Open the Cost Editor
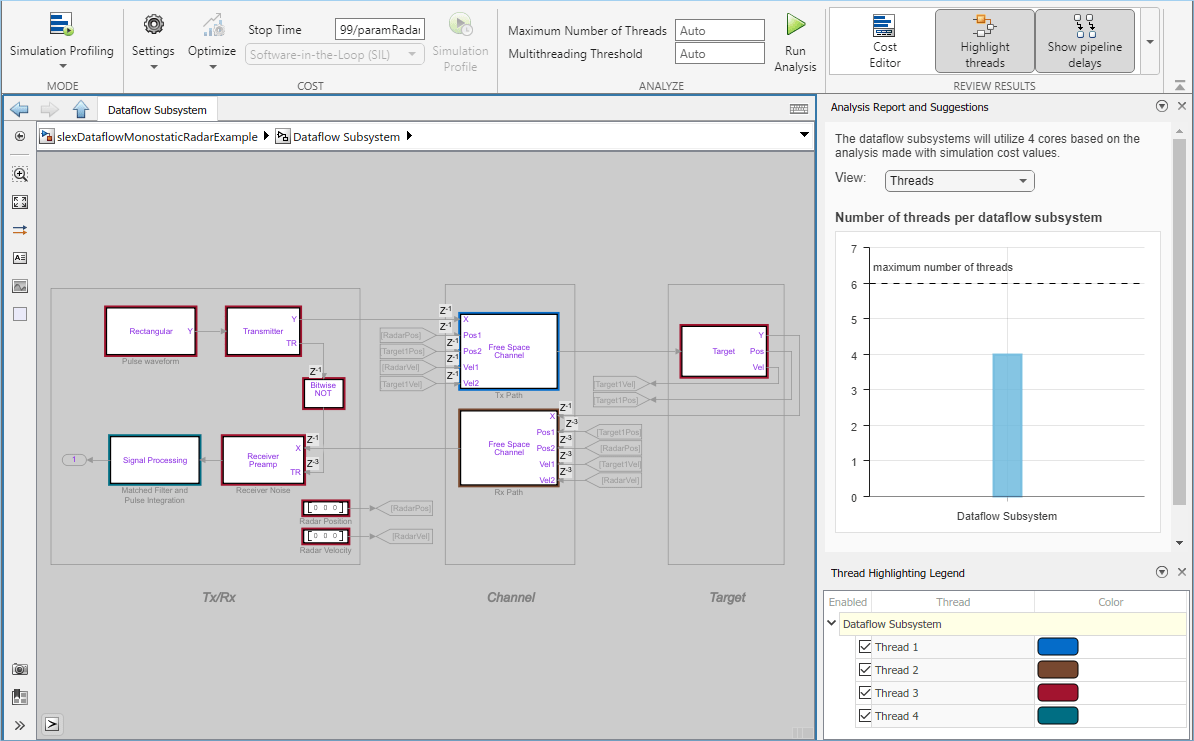 884,41
